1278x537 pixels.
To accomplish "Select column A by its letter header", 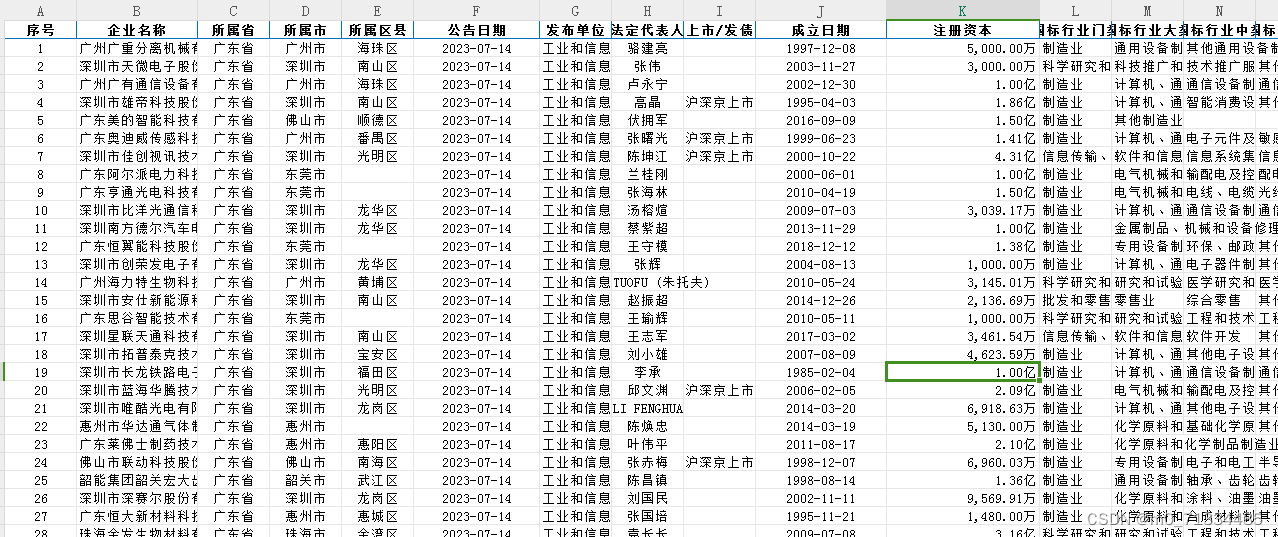I will (40, 11).
